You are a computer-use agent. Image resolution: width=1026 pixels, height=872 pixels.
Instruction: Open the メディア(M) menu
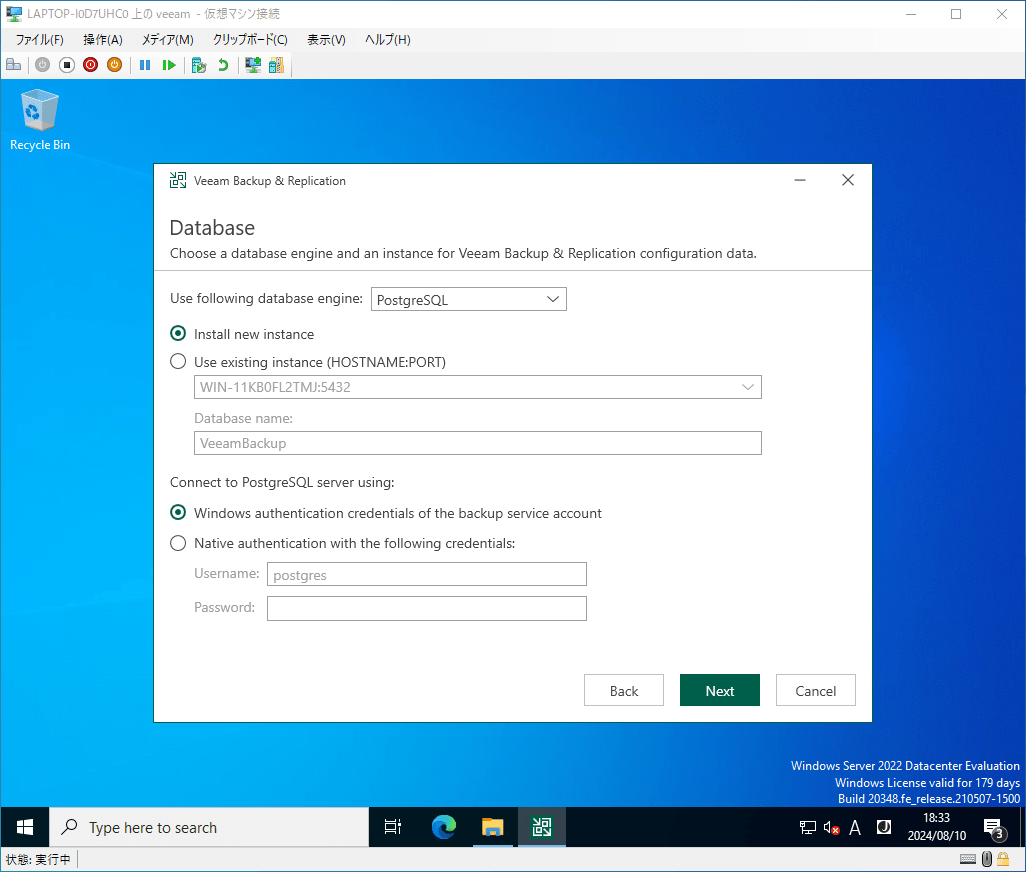[168, 40]
